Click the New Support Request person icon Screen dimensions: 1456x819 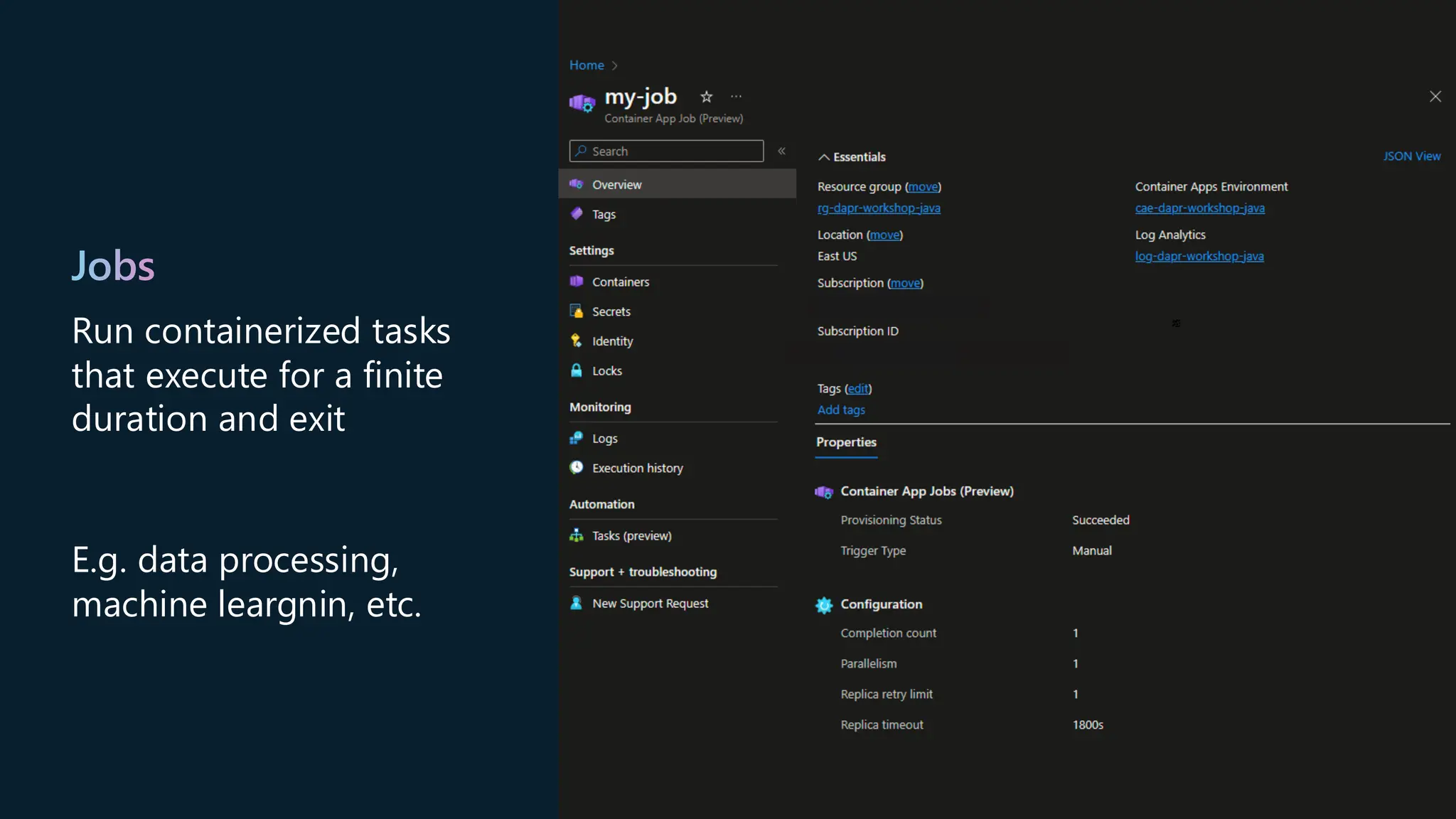point(576,603)
